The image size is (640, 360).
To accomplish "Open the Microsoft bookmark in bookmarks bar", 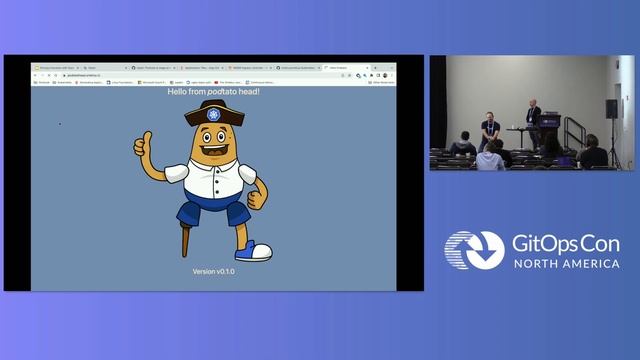I will click(152, 82).
